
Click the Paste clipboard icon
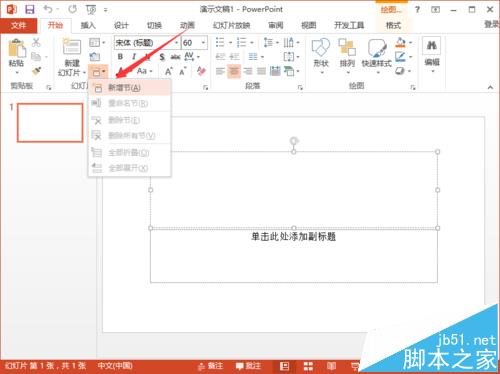tap(17, 48)
